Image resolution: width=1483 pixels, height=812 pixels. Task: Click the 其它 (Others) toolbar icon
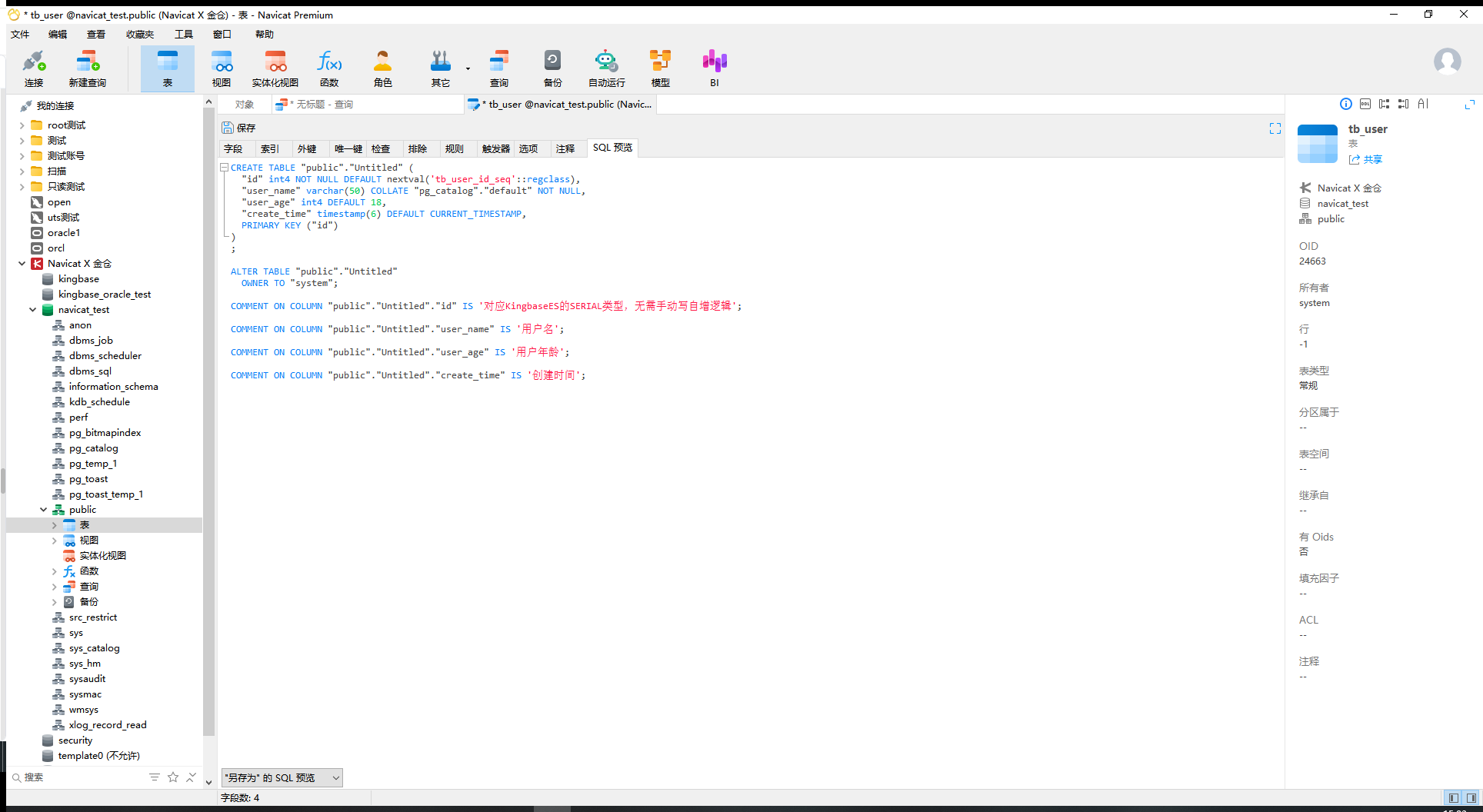point(441,68)
